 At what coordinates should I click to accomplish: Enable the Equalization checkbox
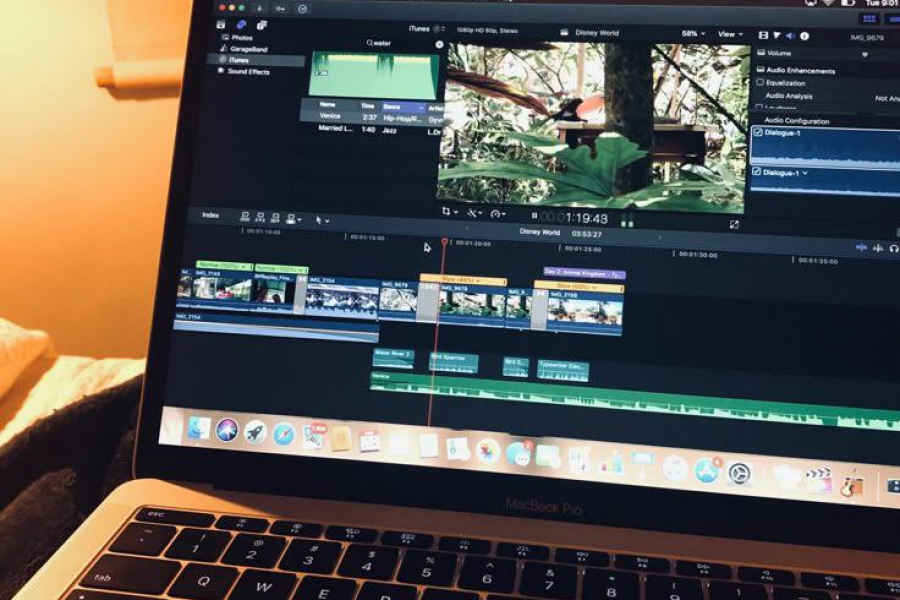pos(760,82)
